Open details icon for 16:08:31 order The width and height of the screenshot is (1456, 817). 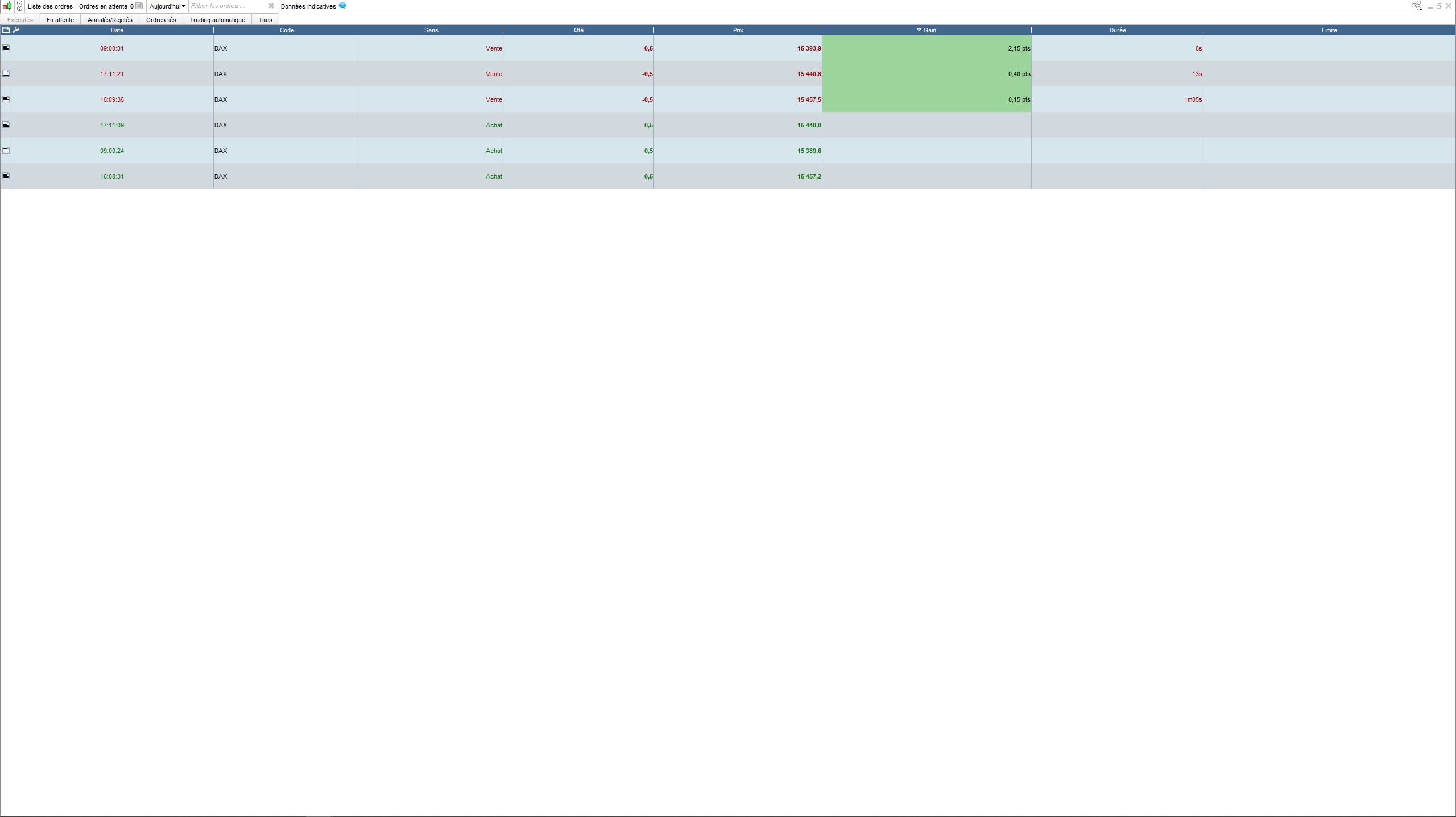point(6,176)
